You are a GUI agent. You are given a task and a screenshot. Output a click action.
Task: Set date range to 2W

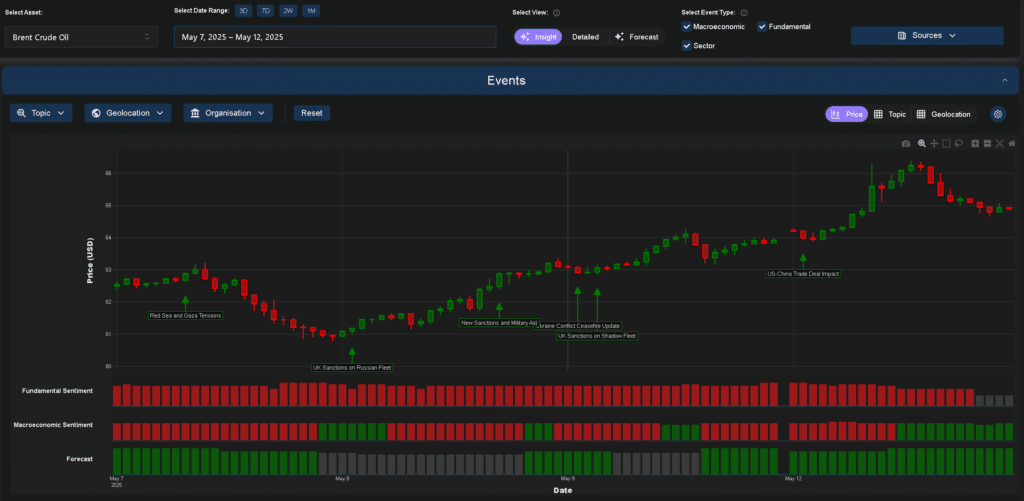288,11
